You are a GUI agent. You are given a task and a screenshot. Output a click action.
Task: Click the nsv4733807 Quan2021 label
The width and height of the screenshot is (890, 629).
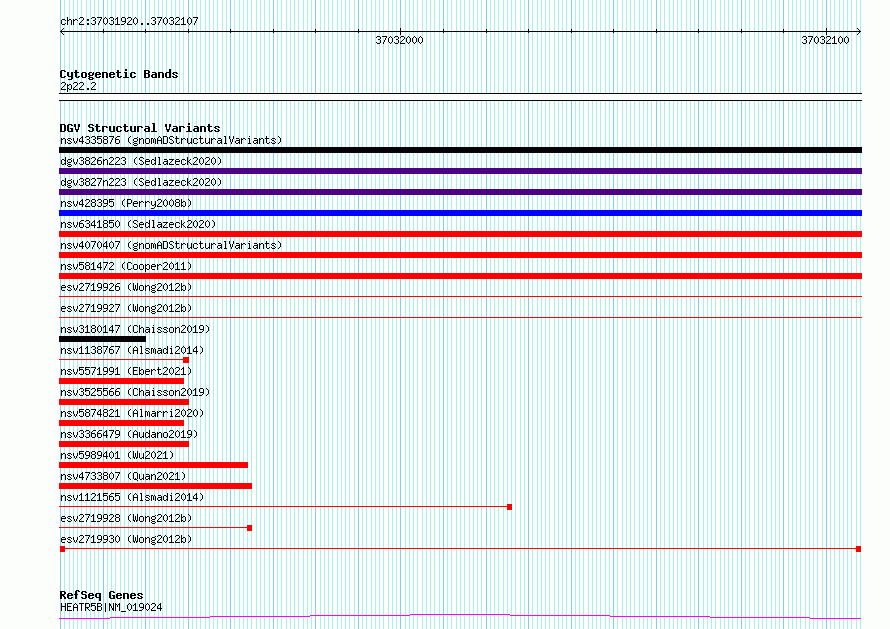[x=123, y=476]
